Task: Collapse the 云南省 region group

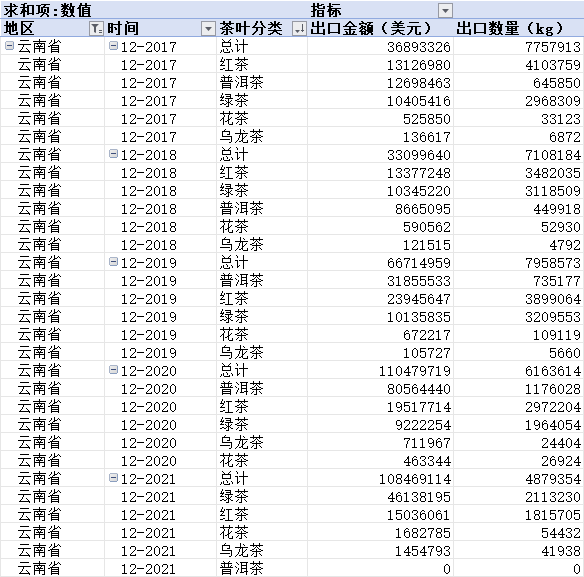Action: (x=9, y=46)
